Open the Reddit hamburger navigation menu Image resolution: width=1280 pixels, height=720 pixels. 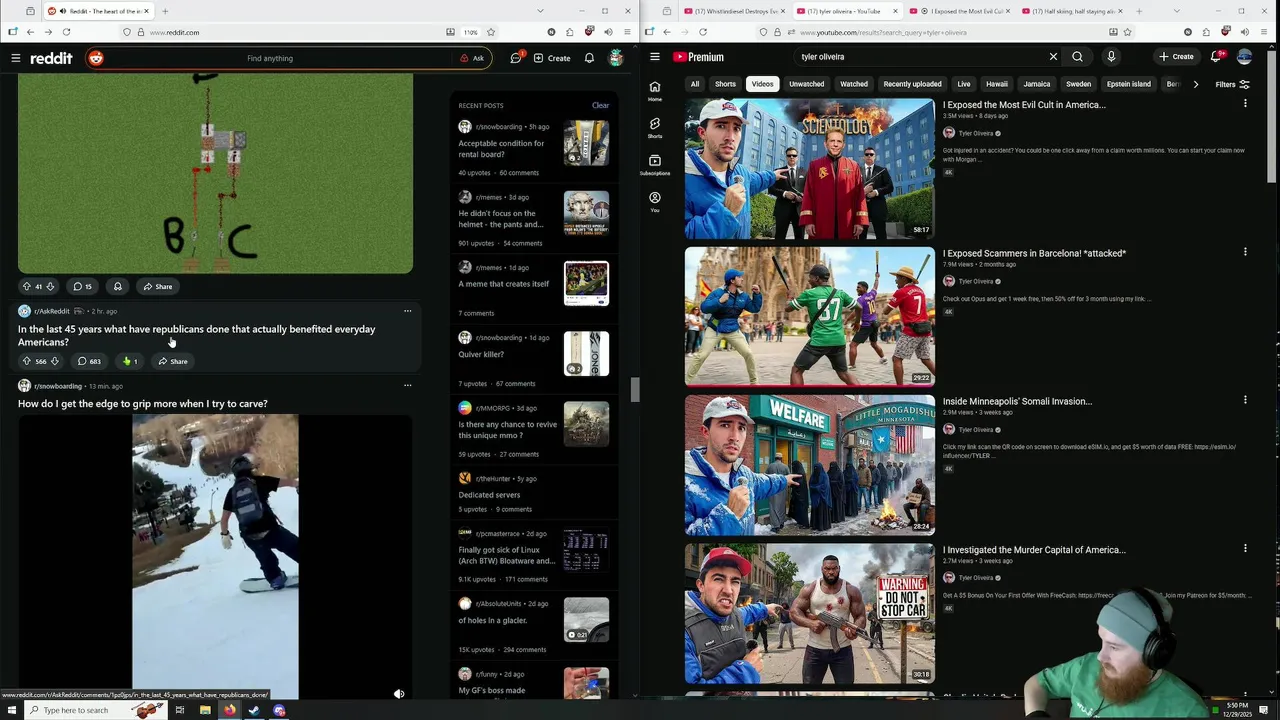pyautogui.click(x=16, y=58)
